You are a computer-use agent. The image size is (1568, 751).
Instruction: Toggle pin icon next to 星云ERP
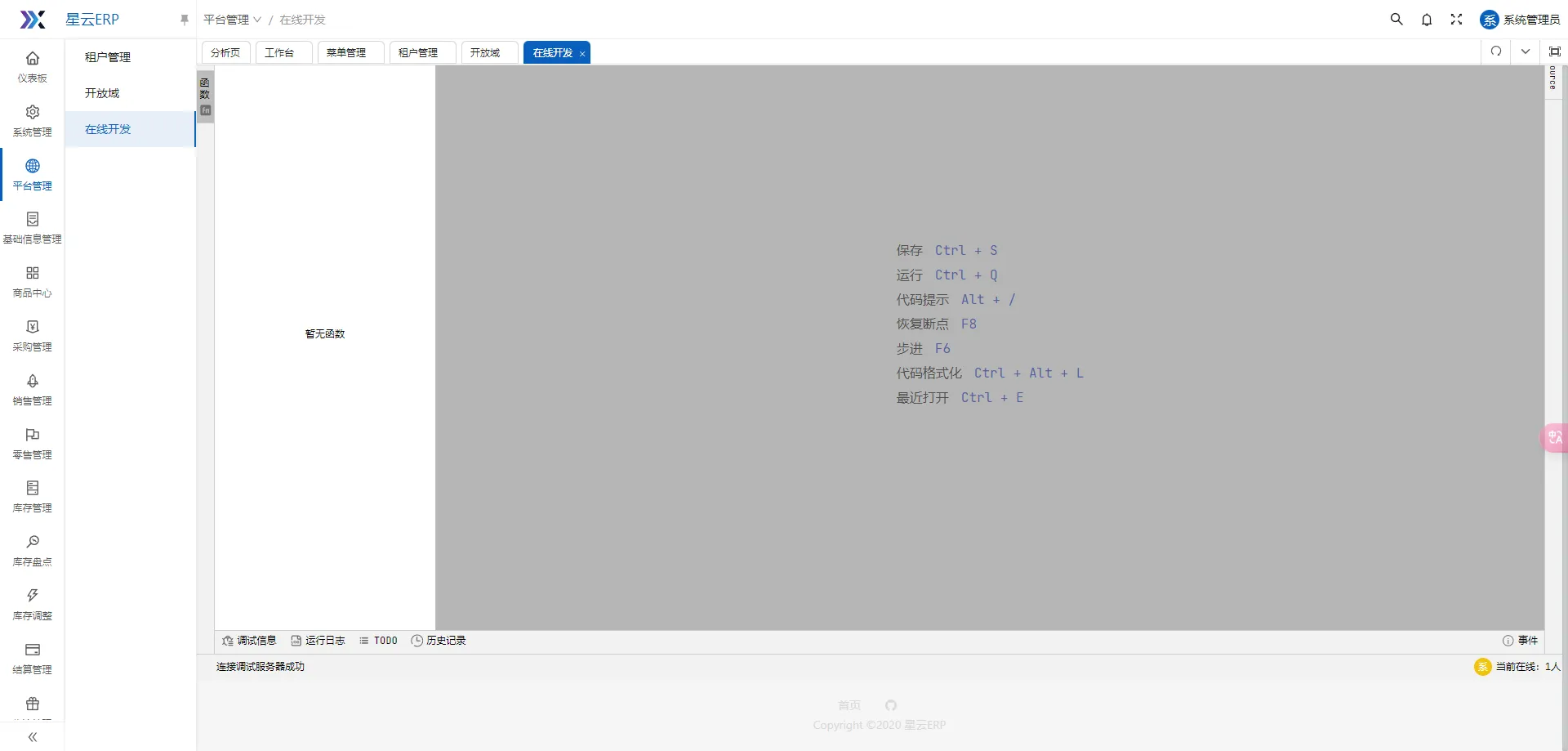tap(185, 20)
